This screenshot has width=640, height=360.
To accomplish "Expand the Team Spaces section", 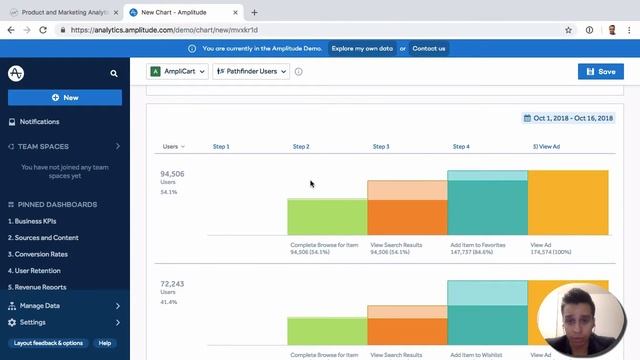I will coord(118,146).
